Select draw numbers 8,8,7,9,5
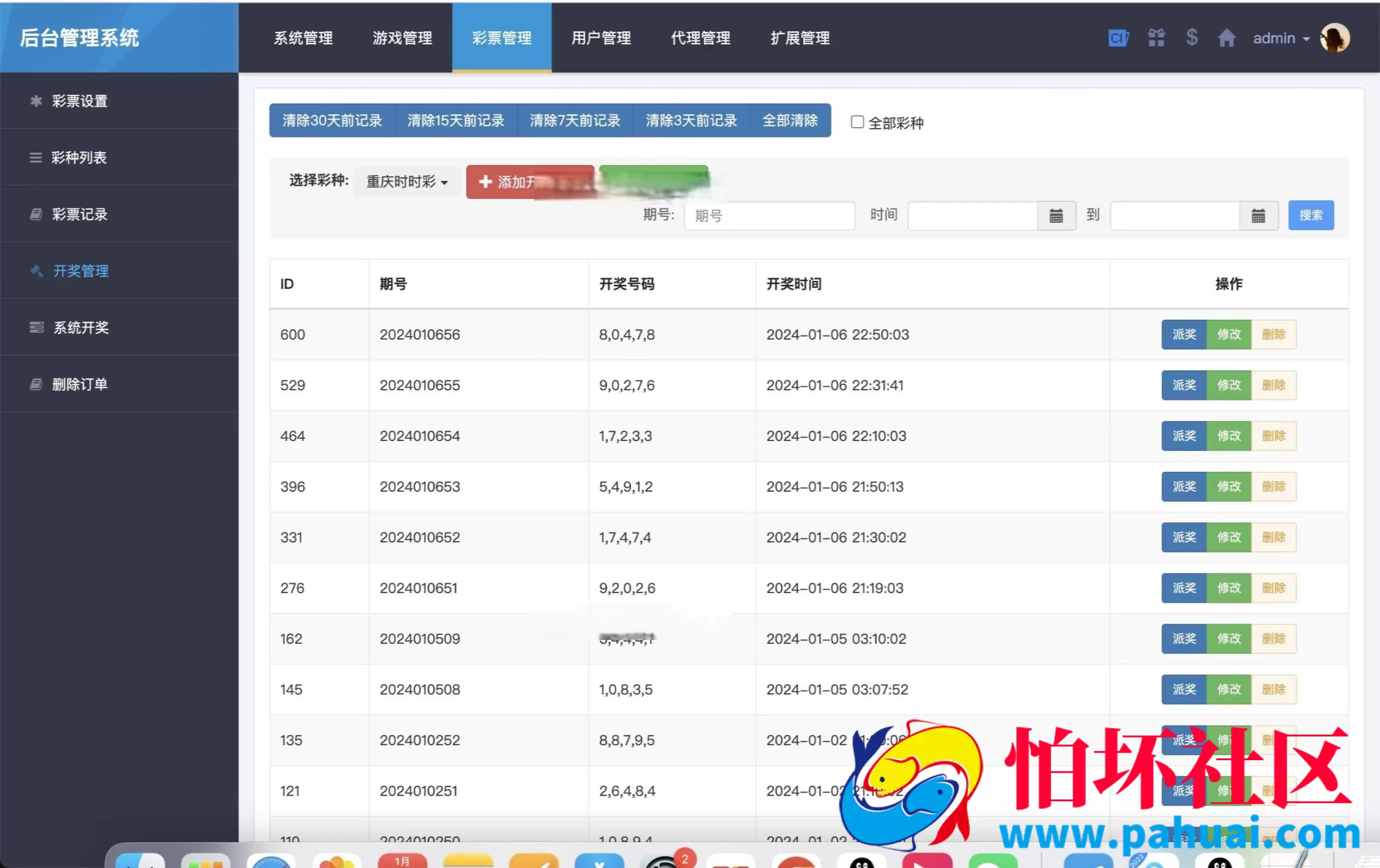This screenshot has width=1380, height=868. [627, 740]
